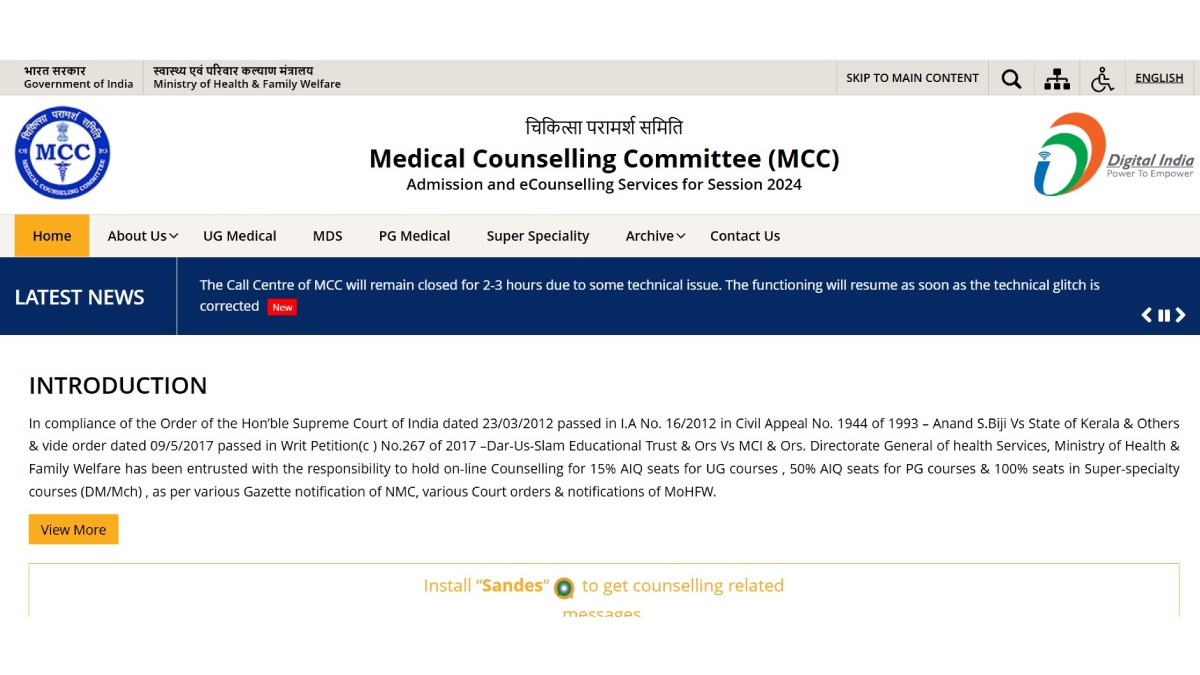
Task: Open the PG Medical menu item
Action: click(x=414, y=236)
